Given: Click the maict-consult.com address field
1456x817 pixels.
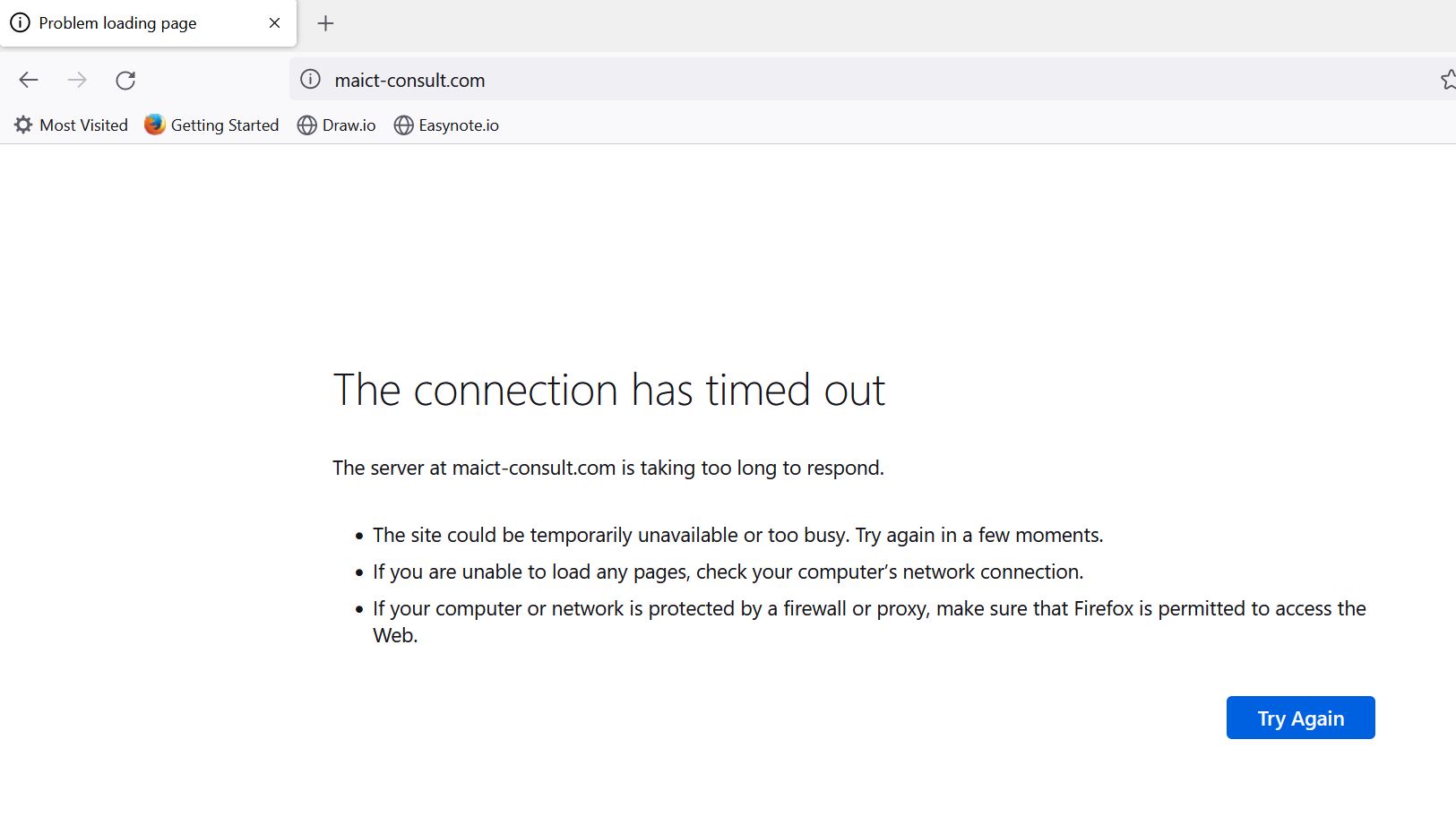Looking at the screenshot, I should point(860,80).
